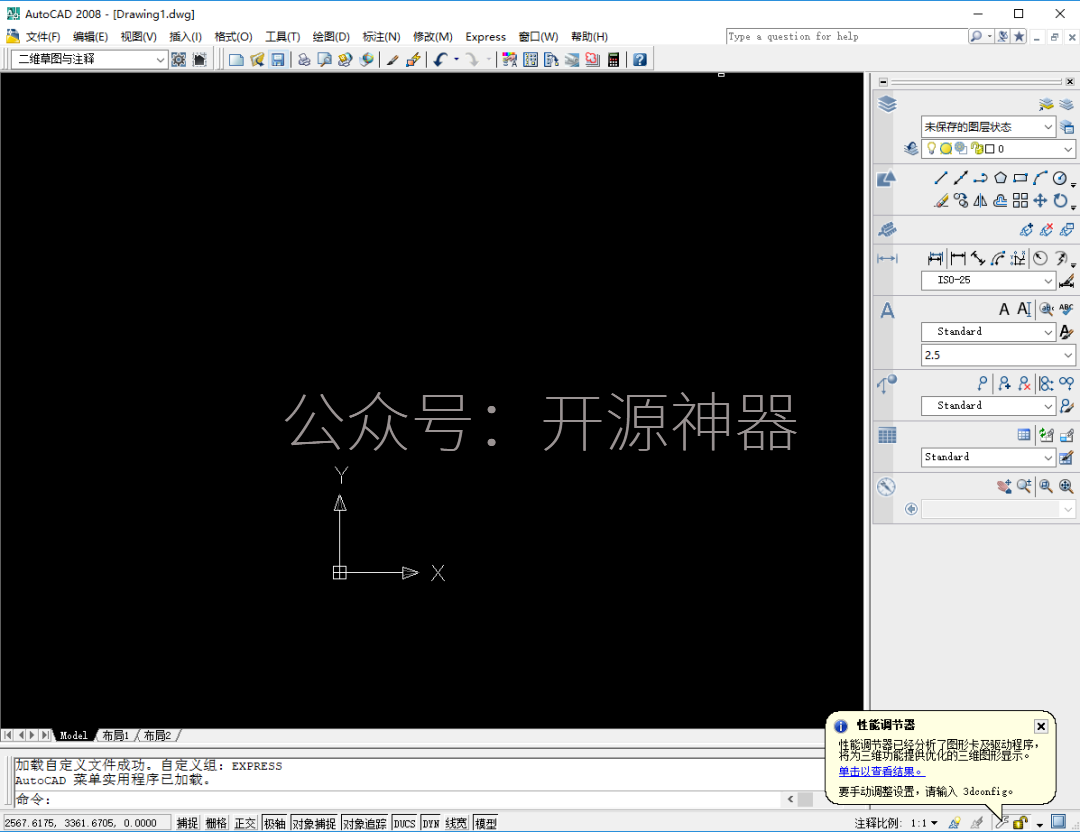
Task: Pick the Erase tool in dashboard
Action: click(941, 200)
